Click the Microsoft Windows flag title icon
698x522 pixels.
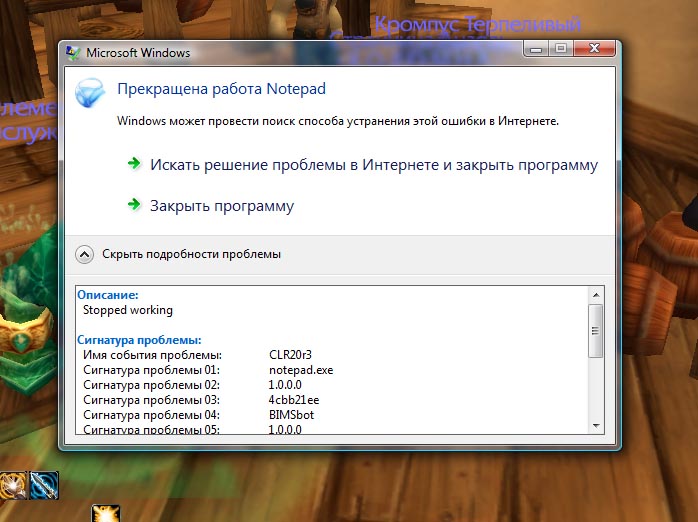[73, 53]
